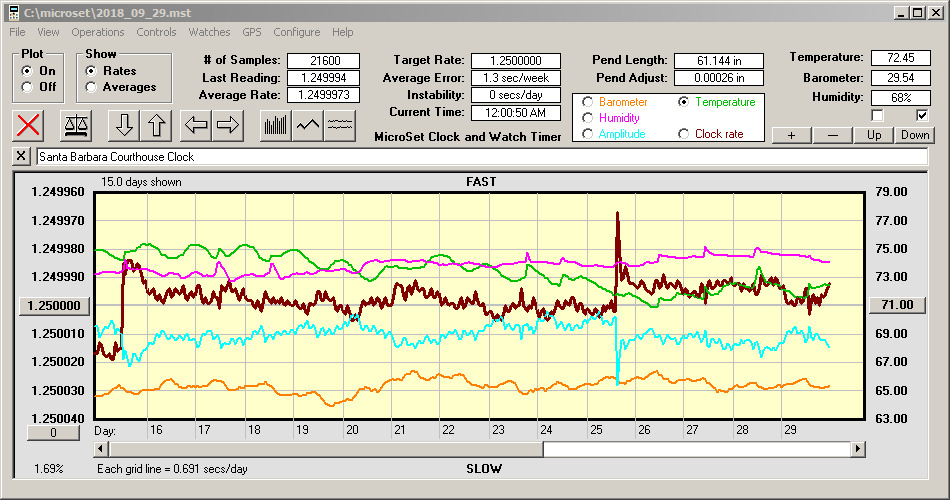
Task: Click the Target Rate field
Action: click(516, 61)
